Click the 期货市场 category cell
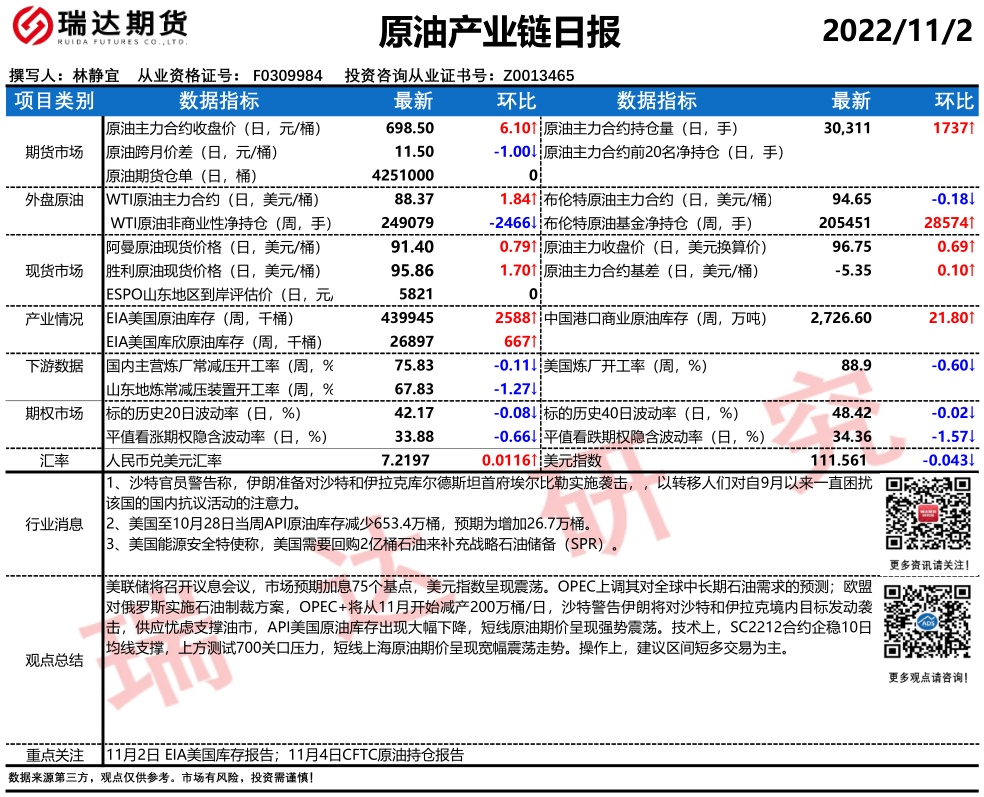 [55, 152]
